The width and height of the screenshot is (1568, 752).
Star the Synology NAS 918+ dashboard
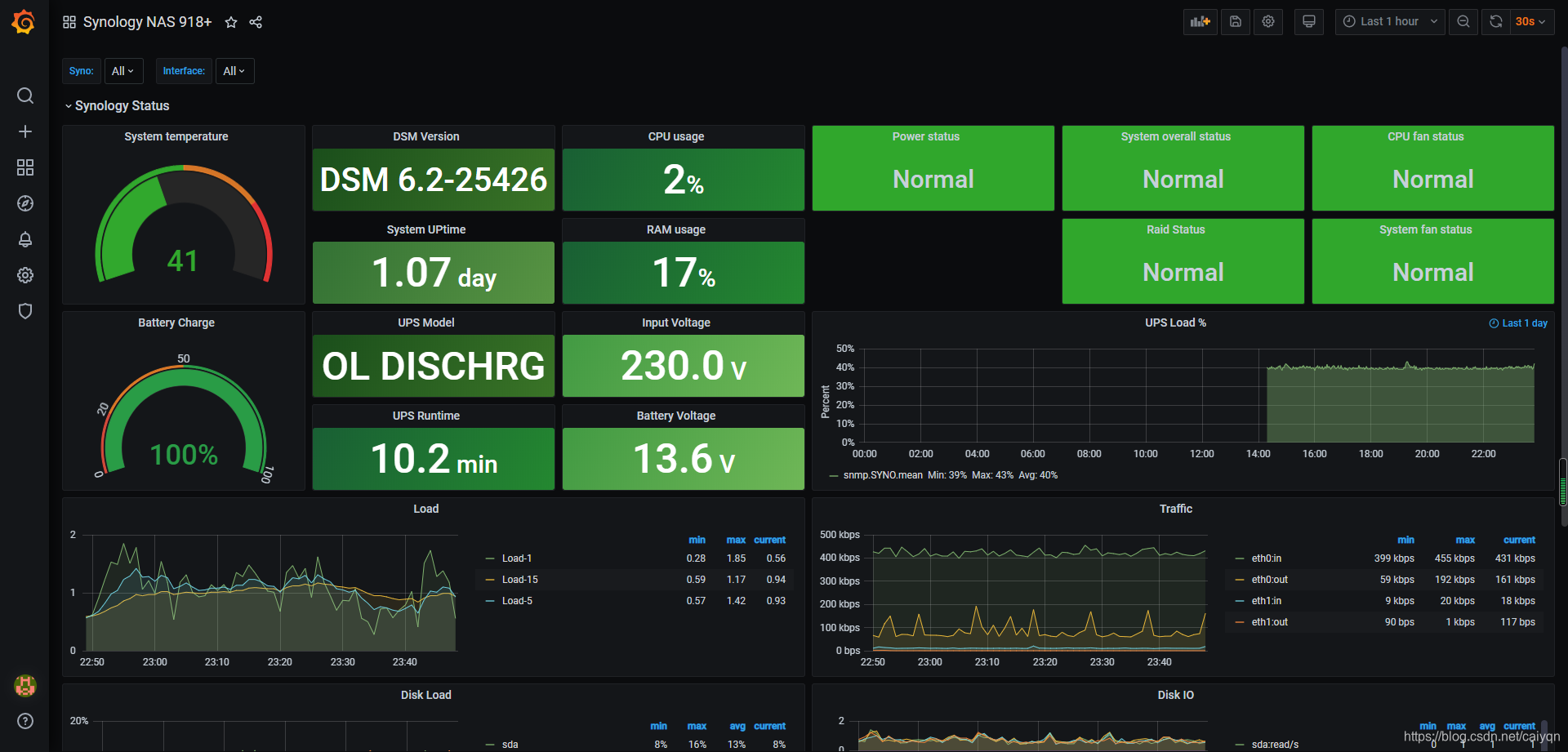tap(231, 22)
